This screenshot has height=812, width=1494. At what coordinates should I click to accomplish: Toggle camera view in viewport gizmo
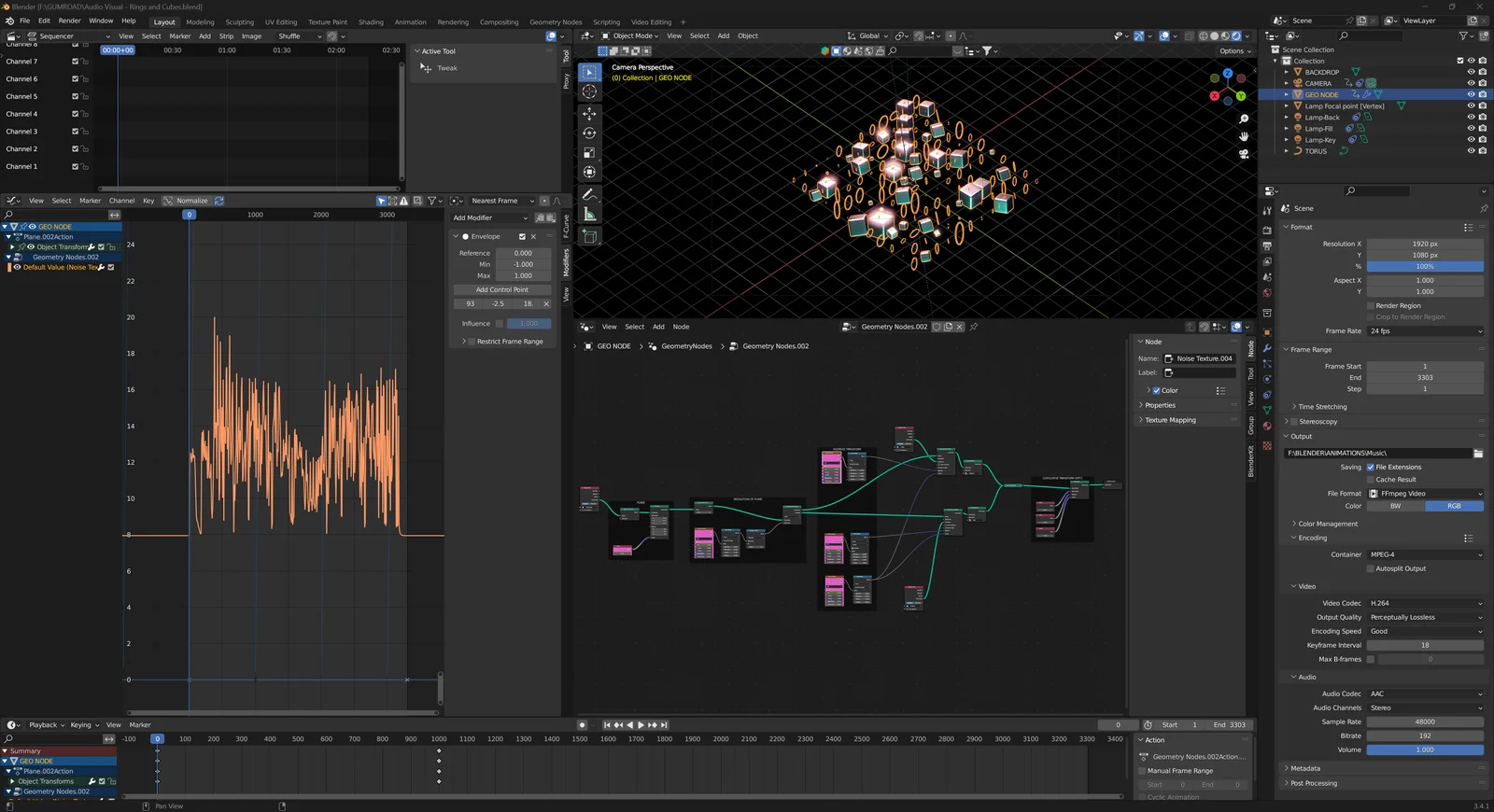pyautogui.click(x=1244, y=154)
